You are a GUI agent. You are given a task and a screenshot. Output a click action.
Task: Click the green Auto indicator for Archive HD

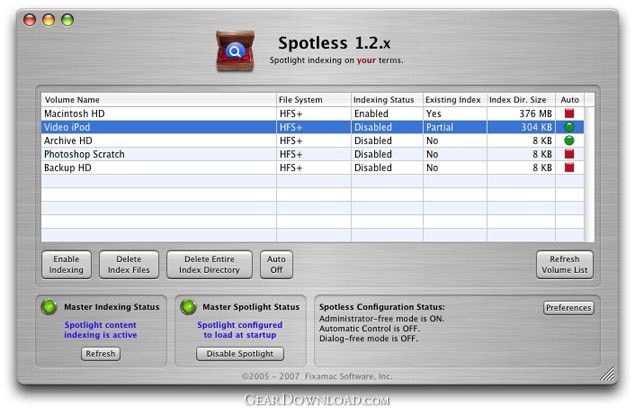(x=570, y=141)
